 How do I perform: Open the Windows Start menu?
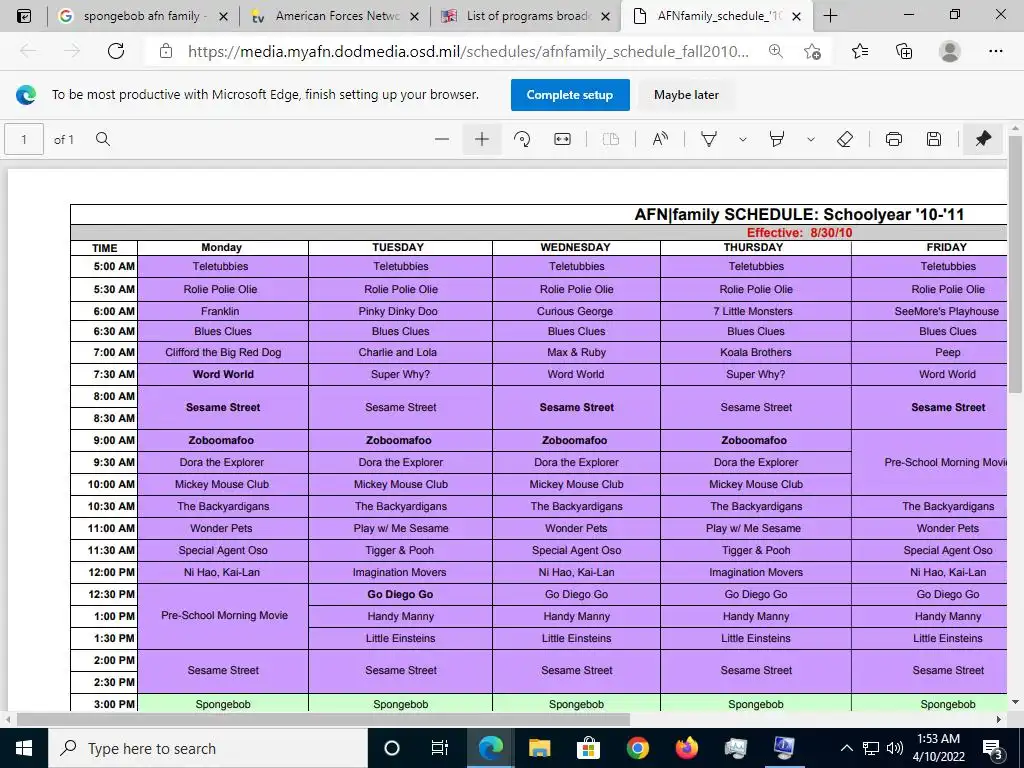[24, 748]
